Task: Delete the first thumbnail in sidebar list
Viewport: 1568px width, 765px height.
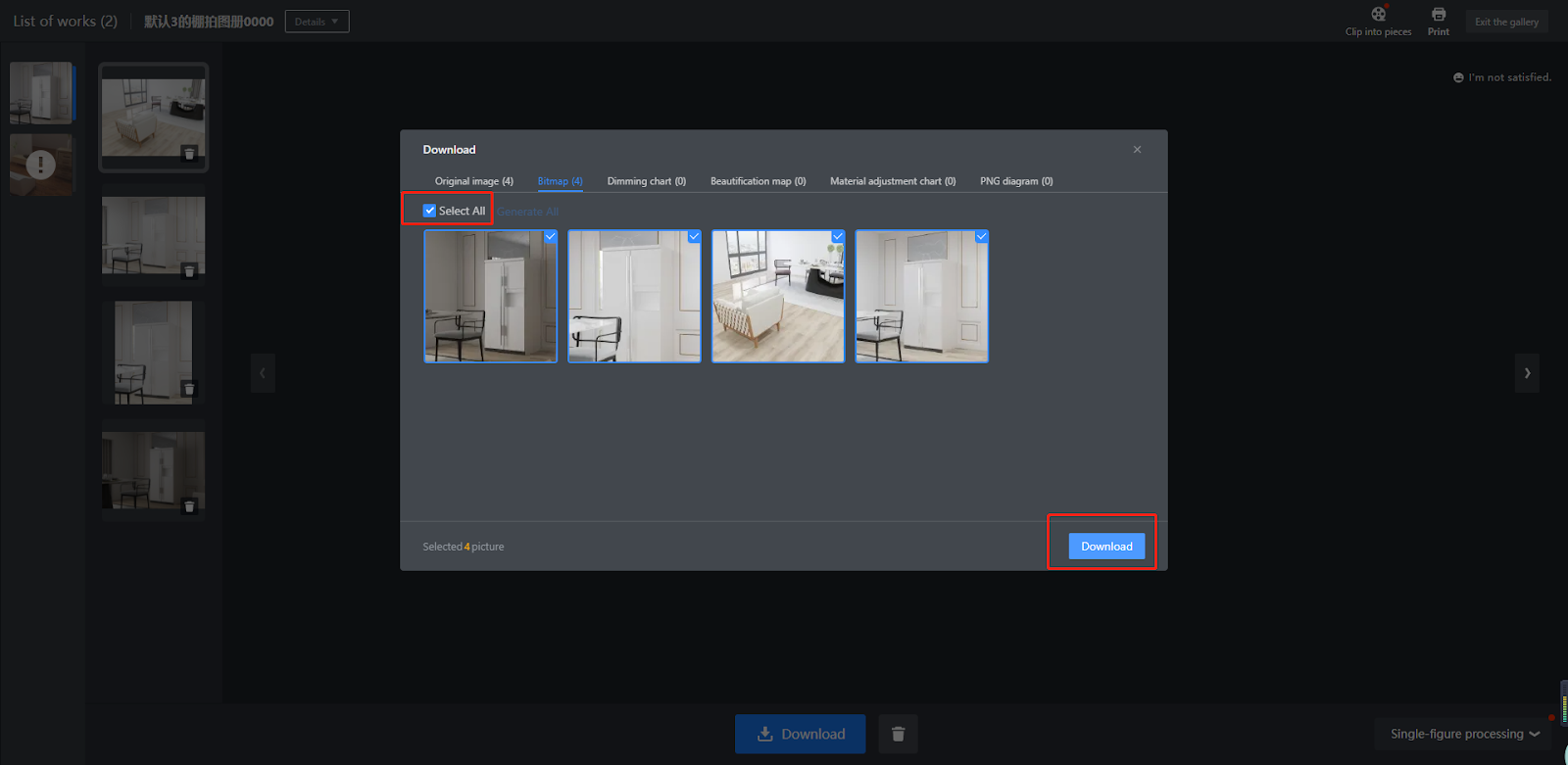Action: click(189, 154)
